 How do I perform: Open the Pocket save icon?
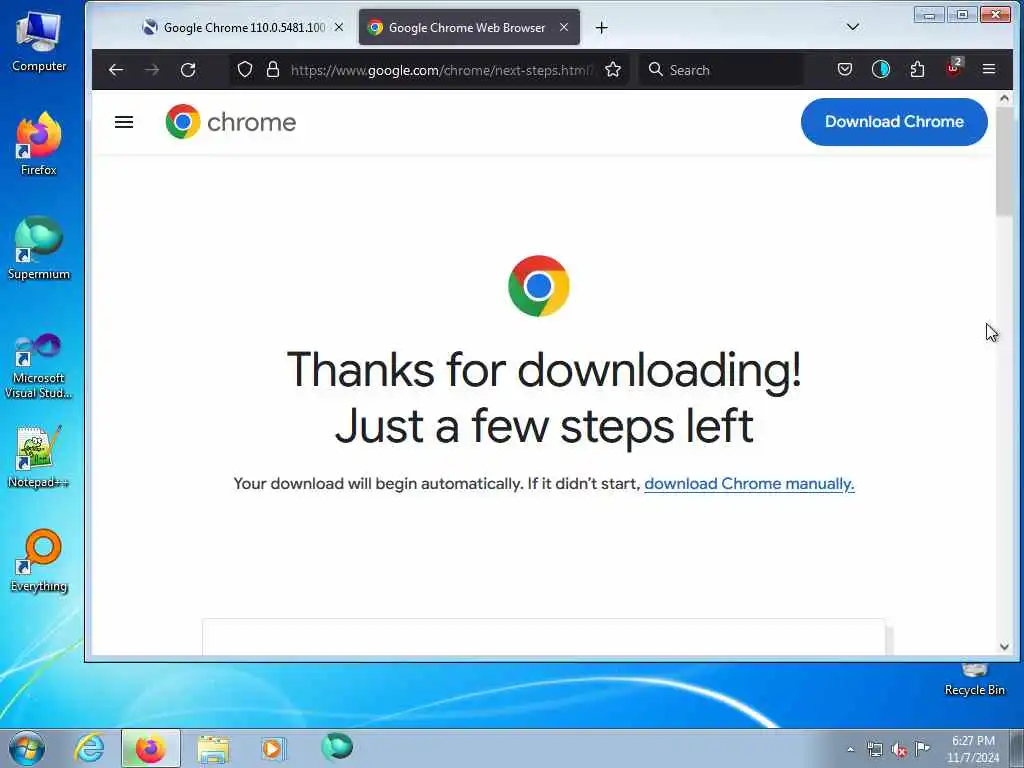point(844,69)
